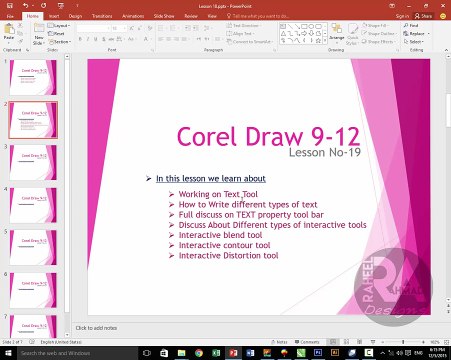Switch to the Slide Show tab
The height and width of the screenshot is (360, 451).
pos(164,16)
